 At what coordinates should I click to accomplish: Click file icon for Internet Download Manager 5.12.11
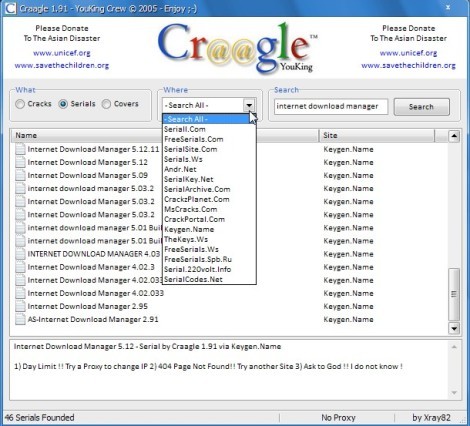click(x=20, y=149)
